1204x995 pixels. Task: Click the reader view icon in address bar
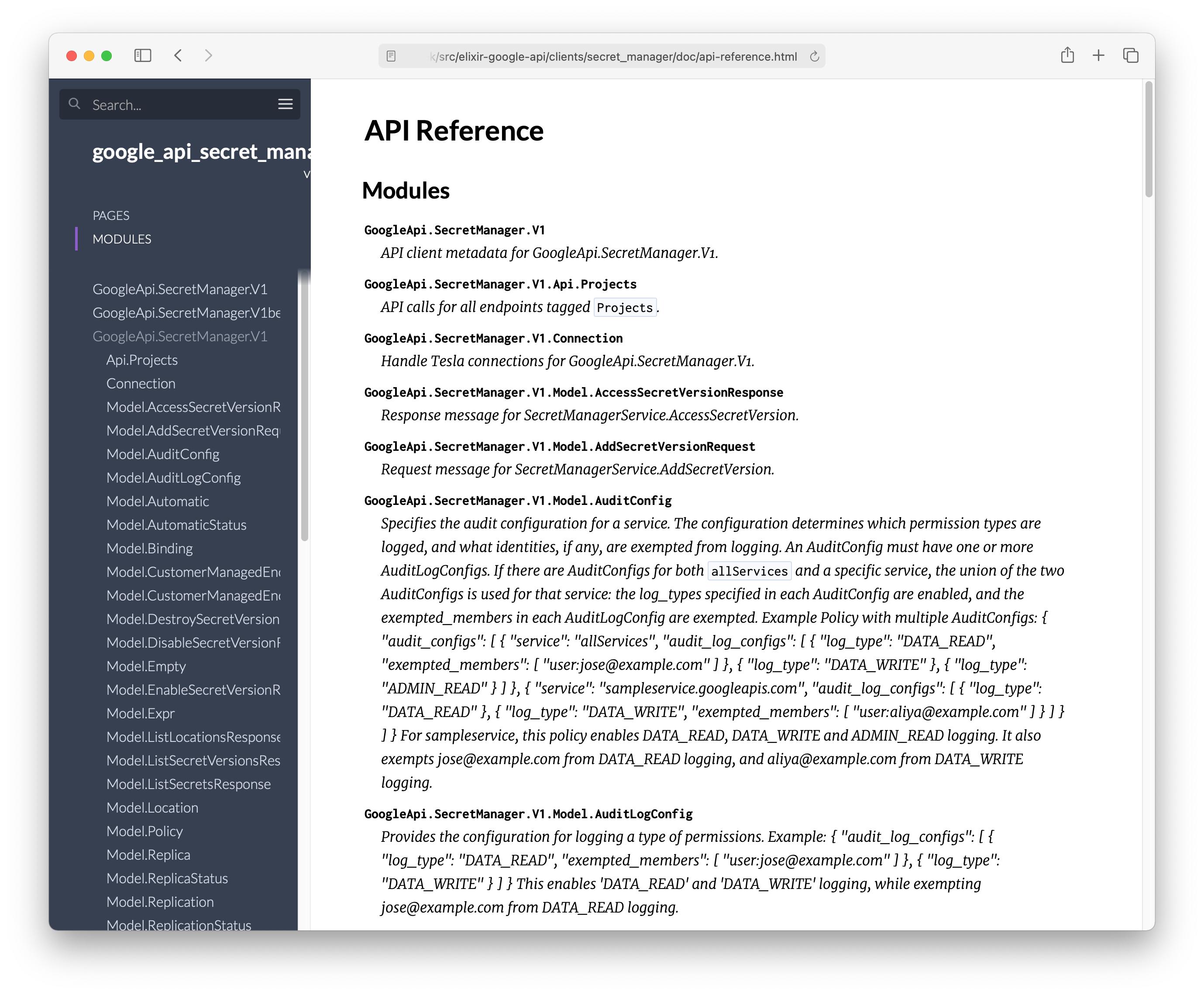tap(392, 56)
